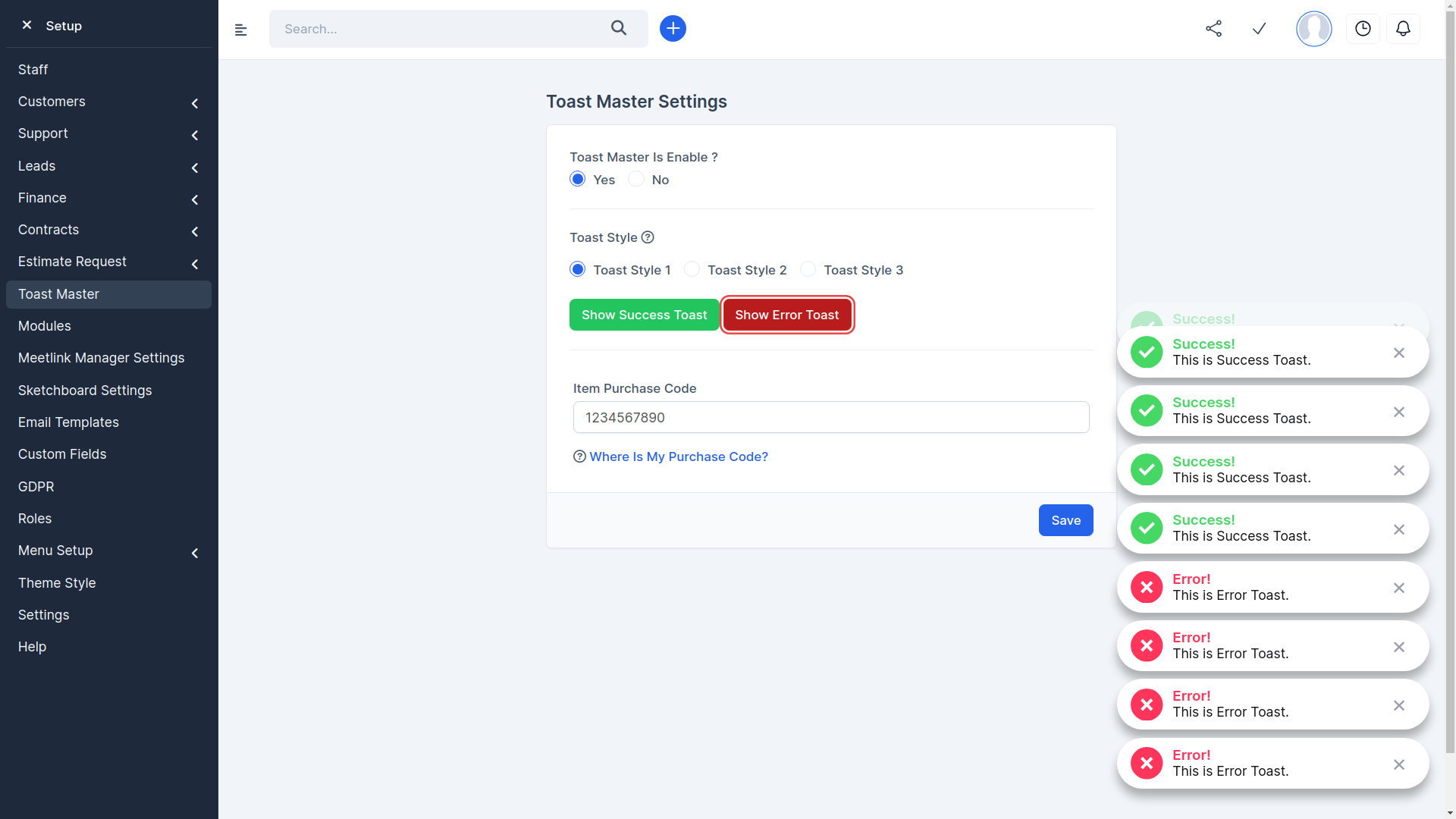This screenshot has width=1456, height=819.
Task: Open the quick-add plus button
Action: pos(673,28)
